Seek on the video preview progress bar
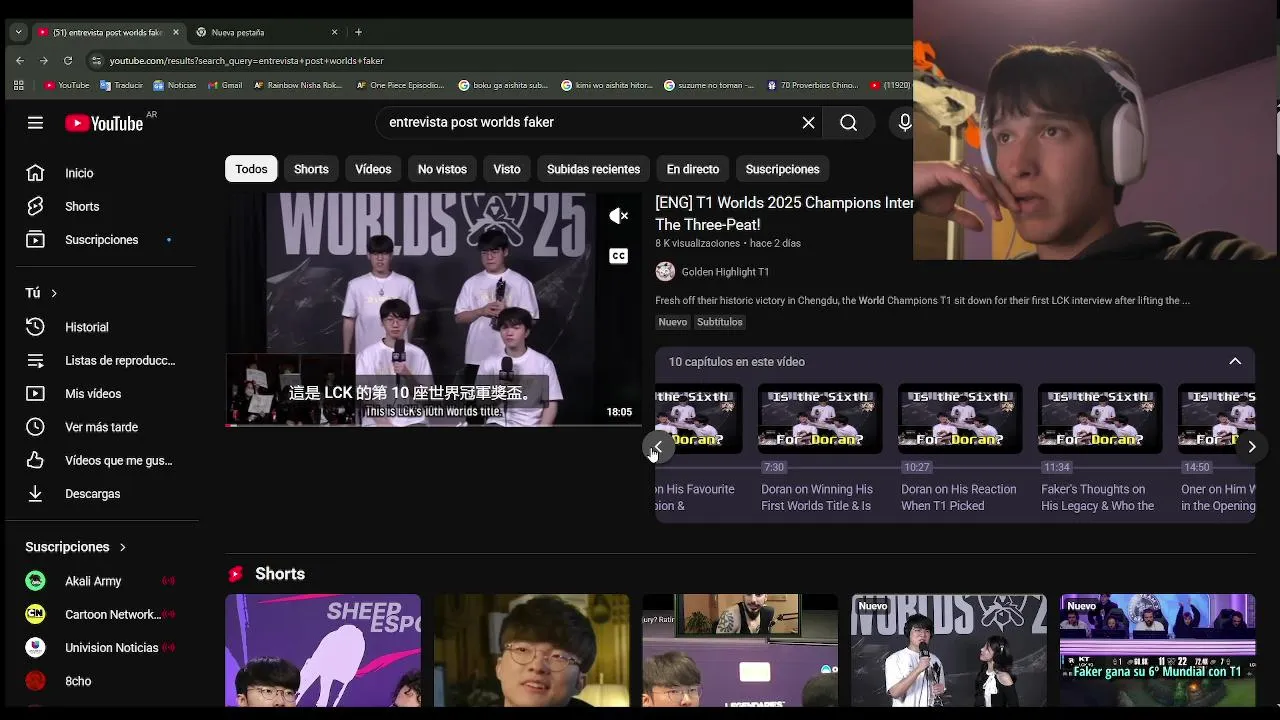 433,425
